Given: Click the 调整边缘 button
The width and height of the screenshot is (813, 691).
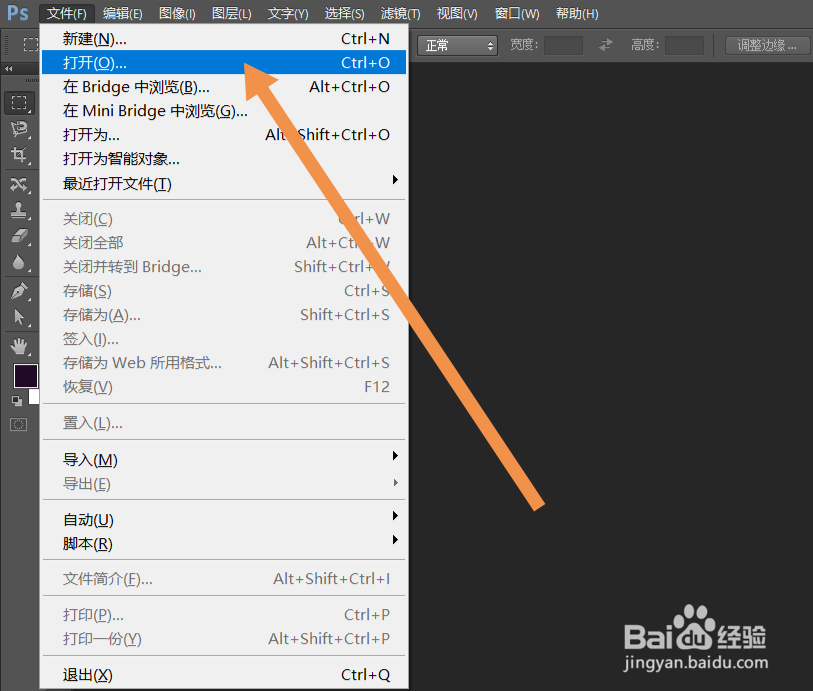Looking at the screenshot, I should click(762, 45).
